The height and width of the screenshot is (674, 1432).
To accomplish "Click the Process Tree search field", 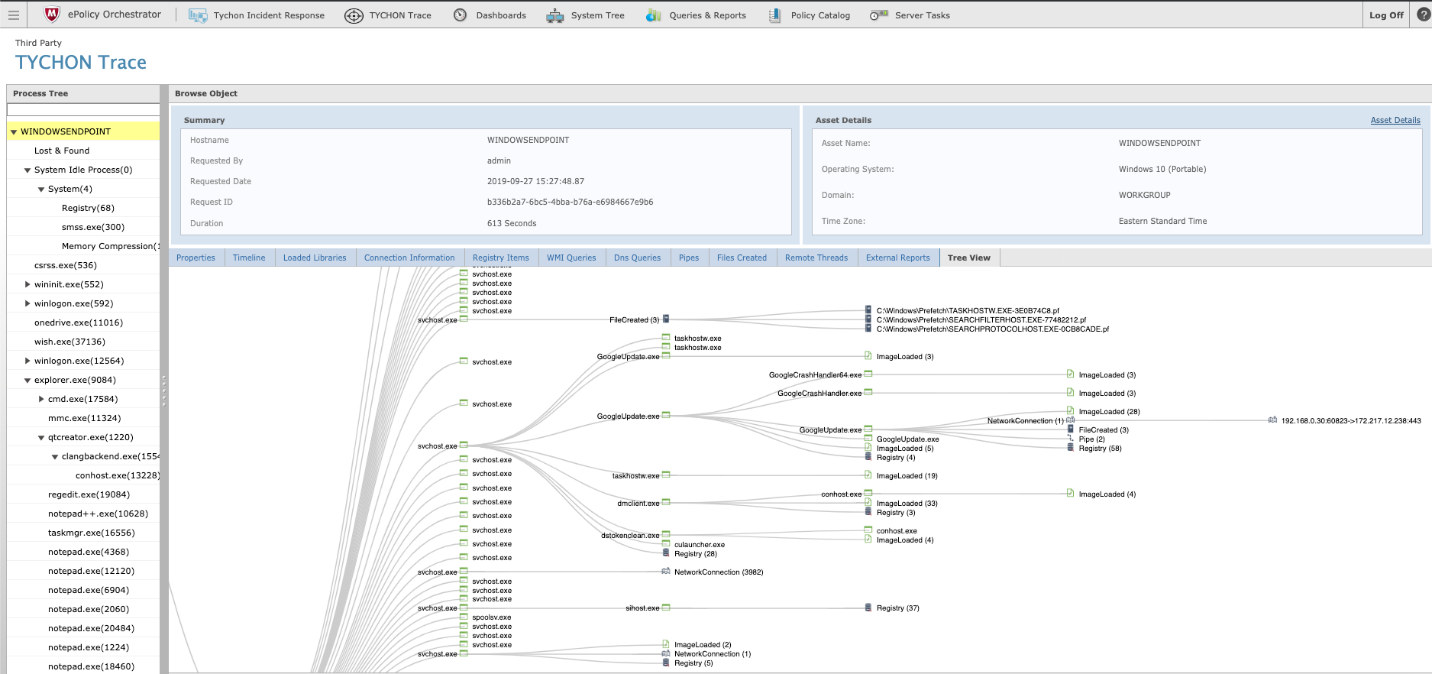I will [x=83, y=110].
